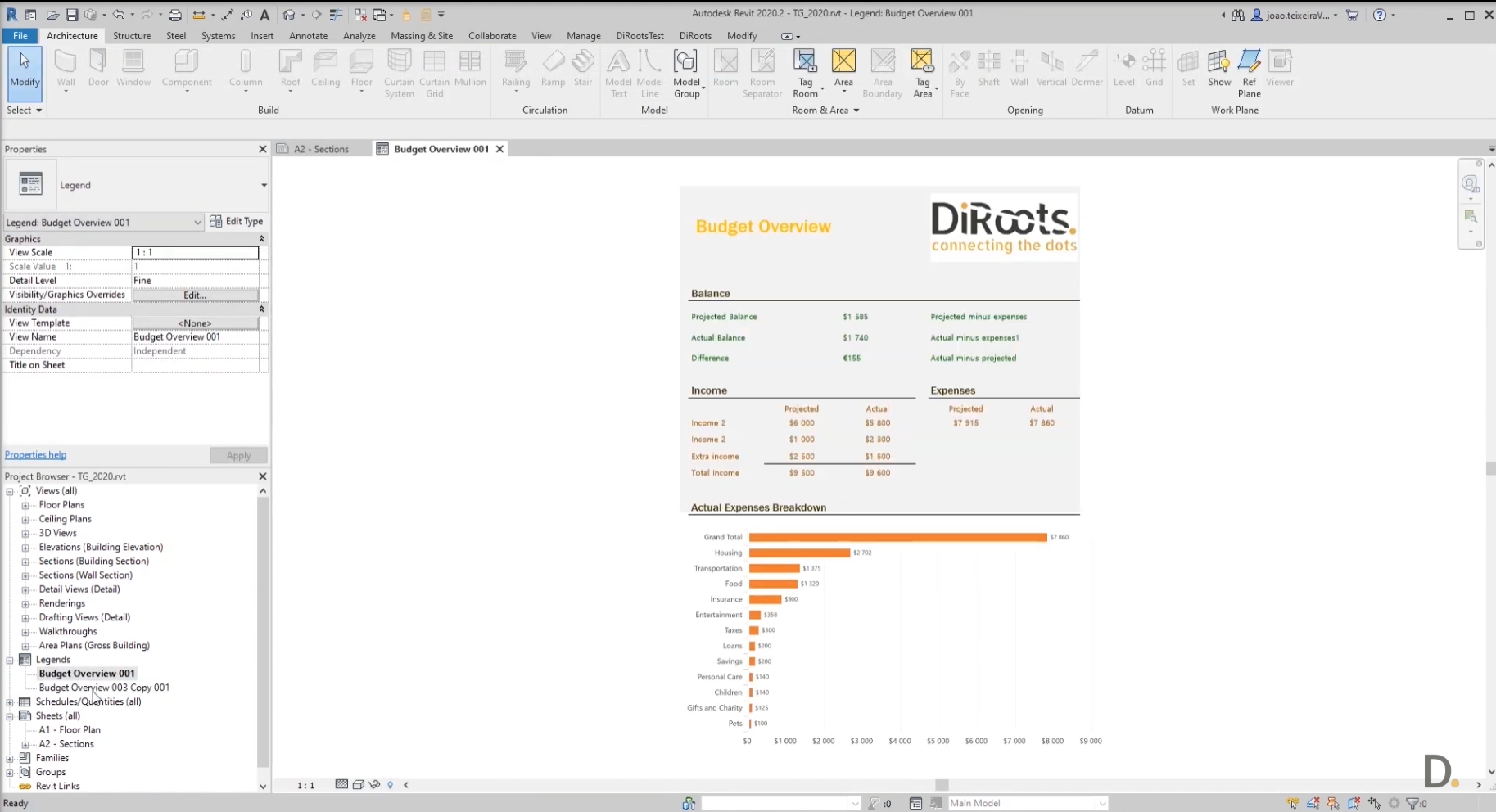Expand the Floor Plans tree node
1496x812 pixels.
click(x=25, y=505)
